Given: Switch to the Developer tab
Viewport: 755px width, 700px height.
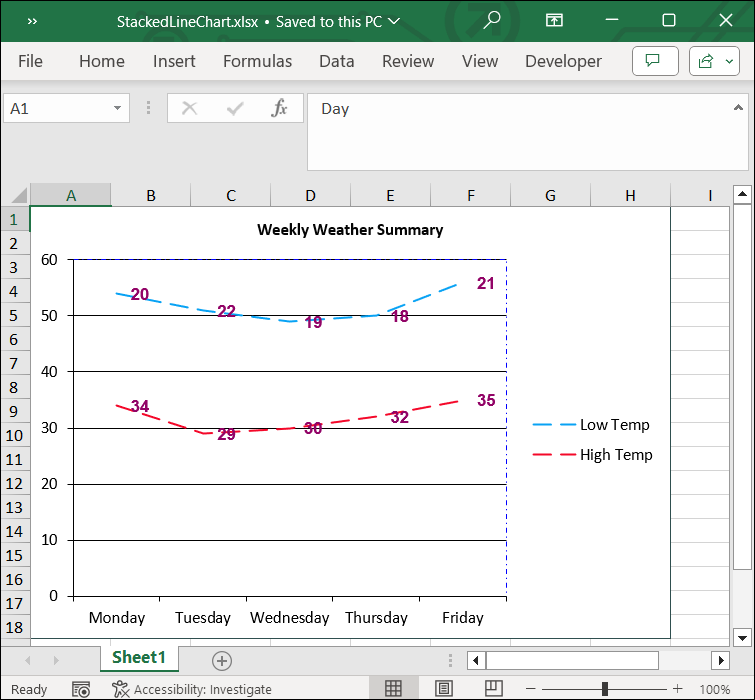Looking at the screenshot, I should click(563, 61).
